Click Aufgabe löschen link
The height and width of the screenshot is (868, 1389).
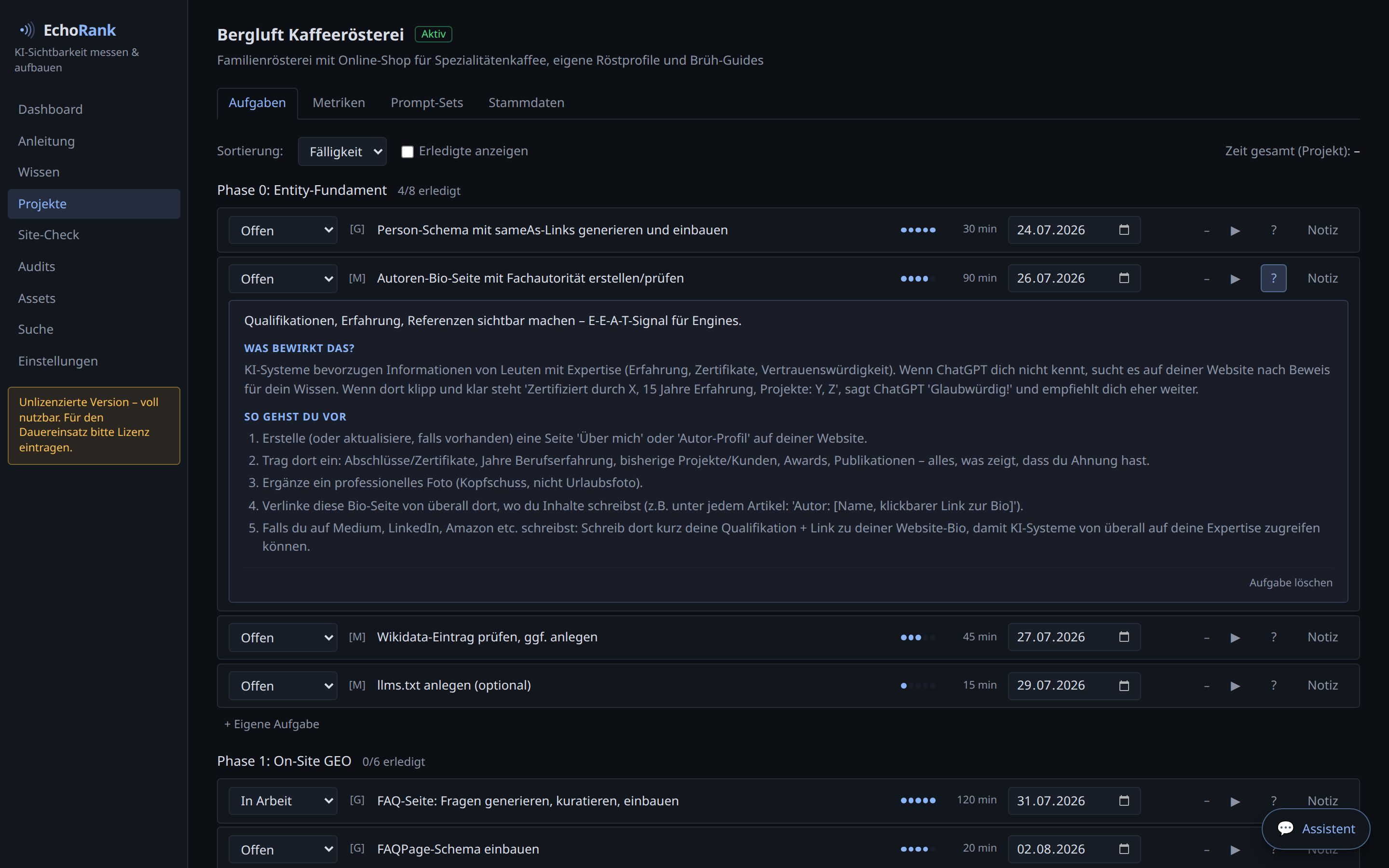1291,583
